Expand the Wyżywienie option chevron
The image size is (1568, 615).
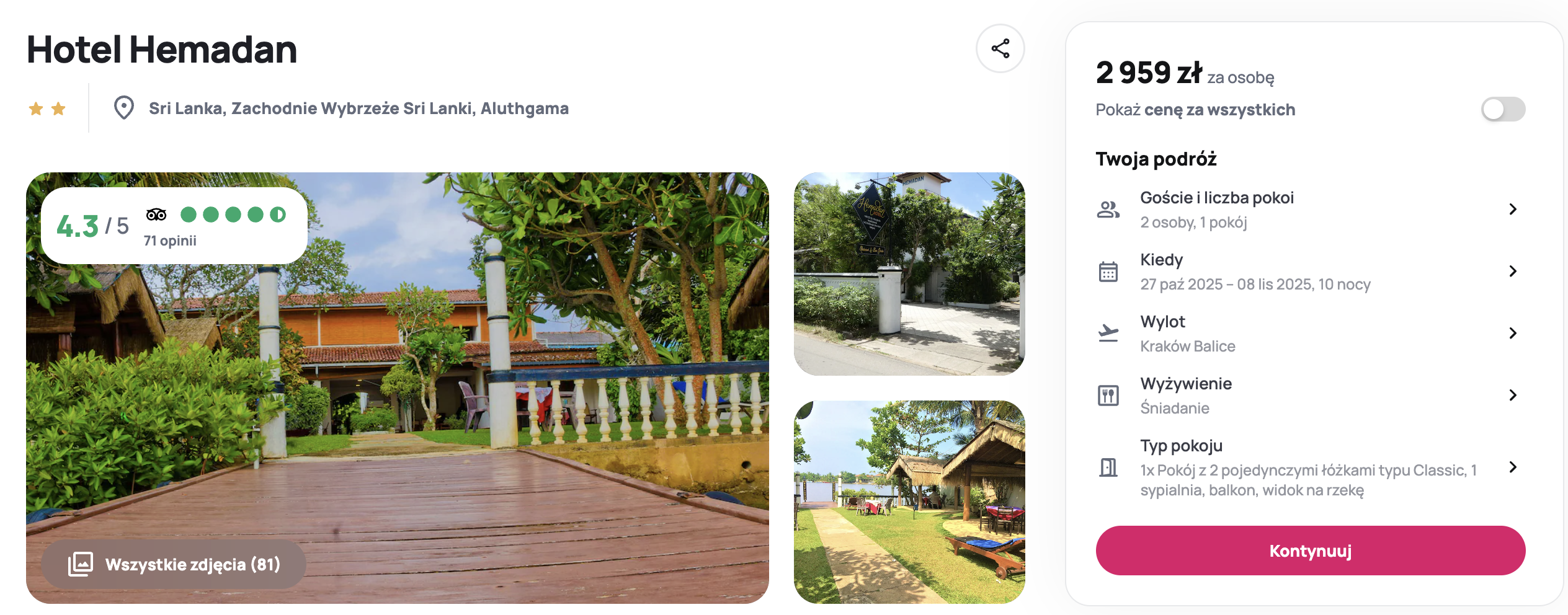(1513, 396)
